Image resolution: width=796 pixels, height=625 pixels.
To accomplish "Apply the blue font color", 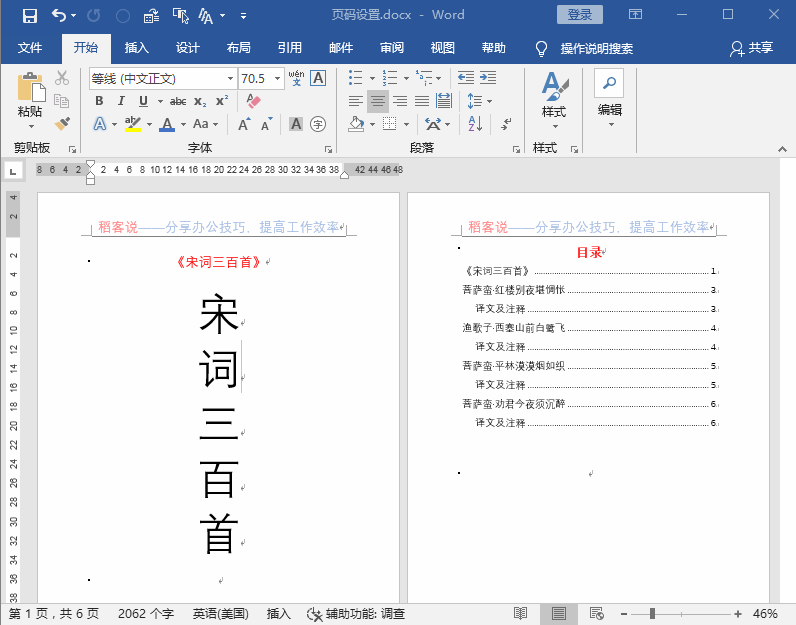I will [167, 124].
